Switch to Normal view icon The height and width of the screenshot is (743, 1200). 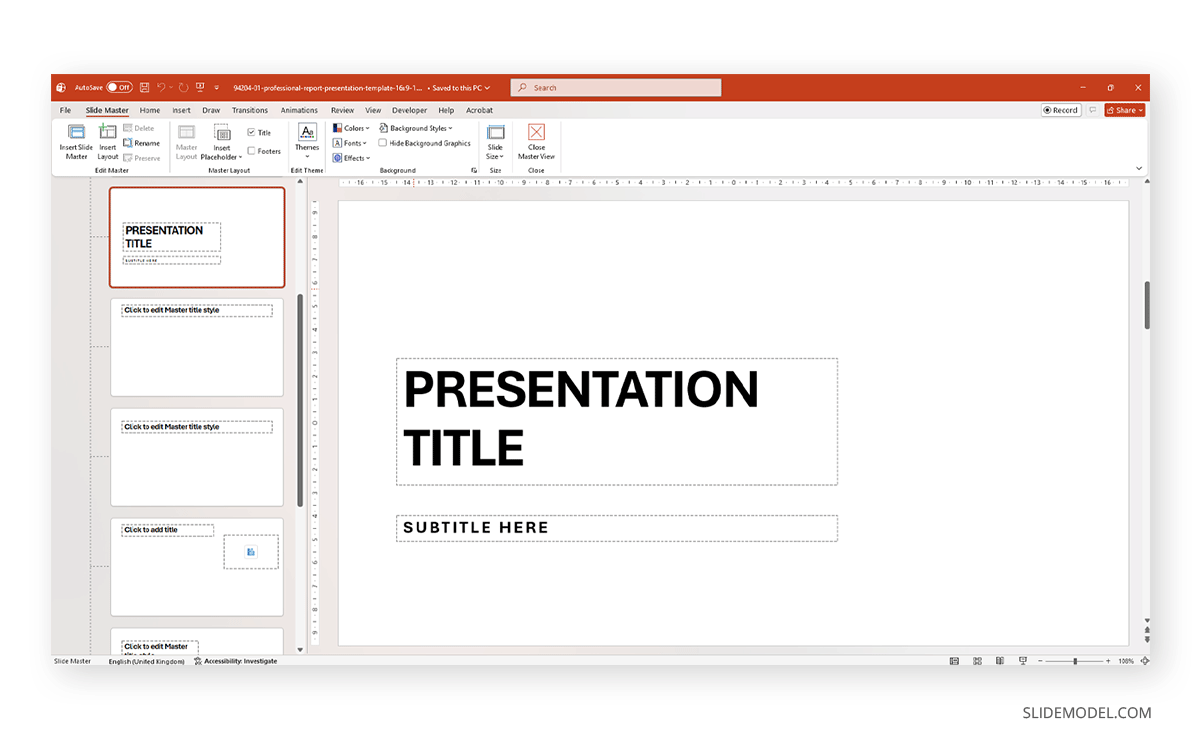click(954, 661)
